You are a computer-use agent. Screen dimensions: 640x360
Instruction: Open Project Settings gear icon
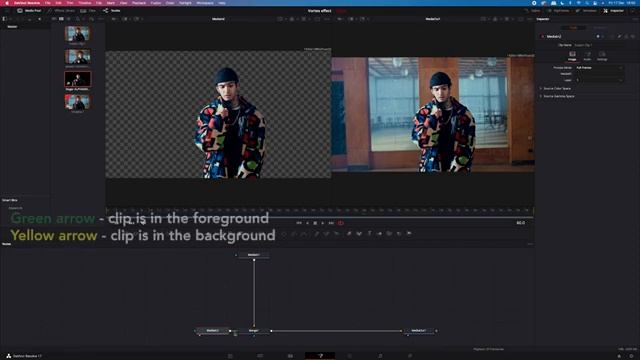pyautogui.click(x=631, y=356)
